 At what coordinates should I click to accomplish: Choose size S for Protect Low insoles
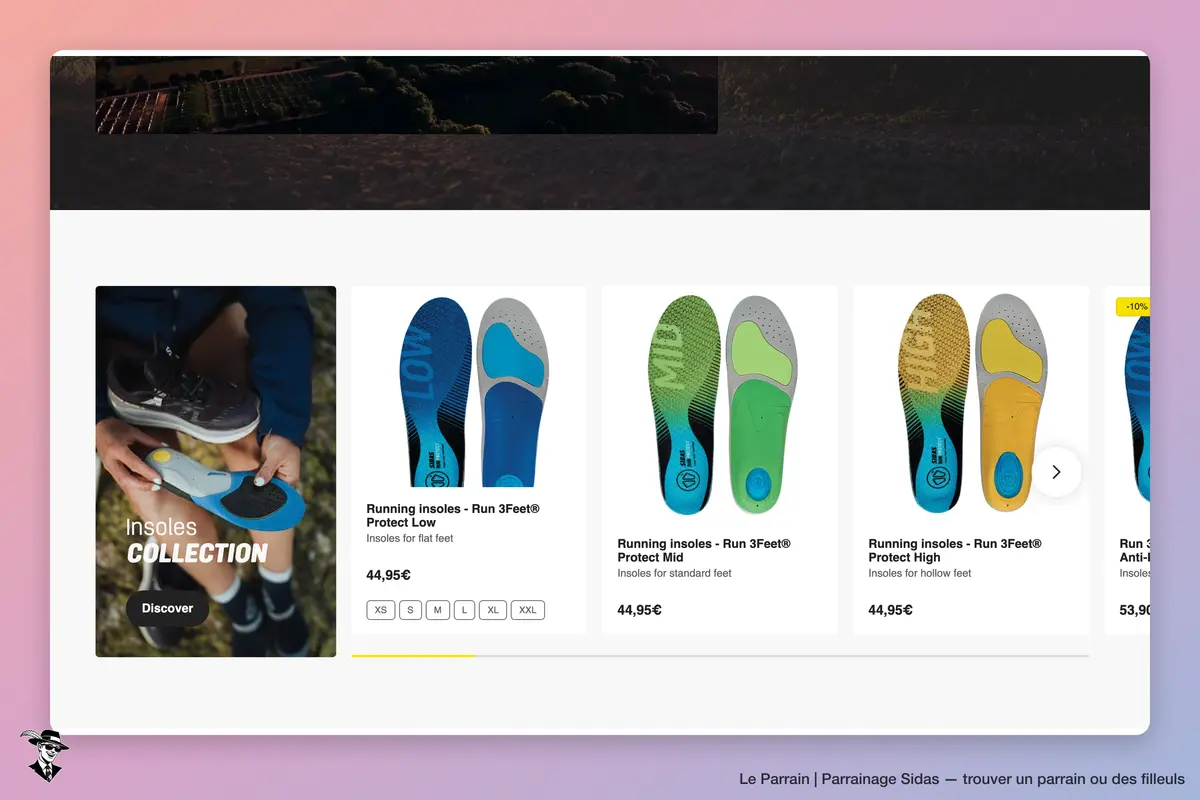[410, 610]
